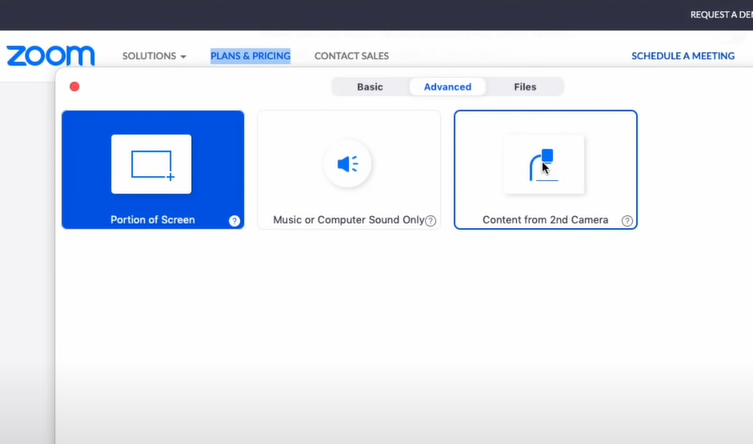The image size is (753, 444).
Task: Click the Contact Sales link
Action: [351, 56]
